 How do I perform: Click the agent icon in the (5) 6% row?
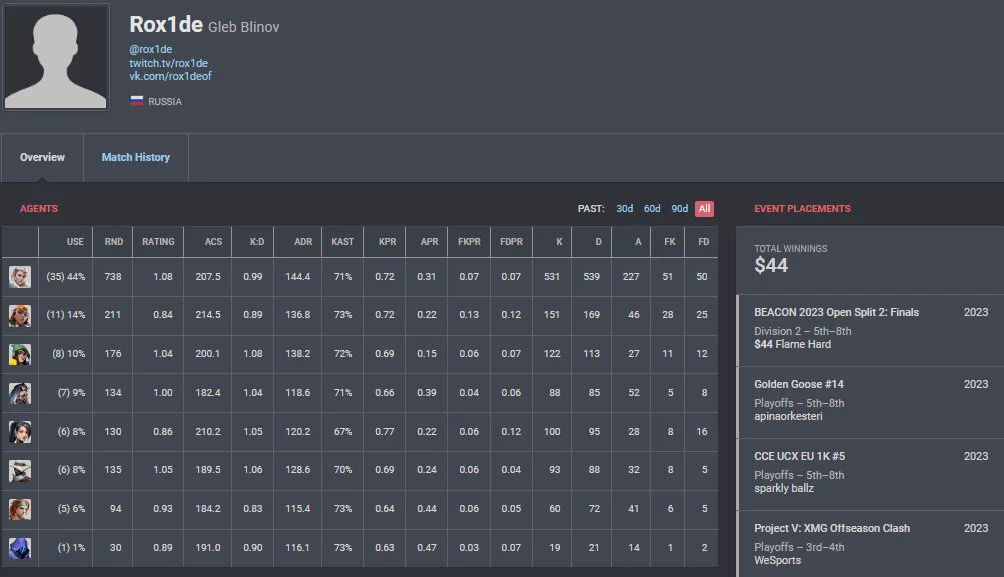[x=20, y=509]
